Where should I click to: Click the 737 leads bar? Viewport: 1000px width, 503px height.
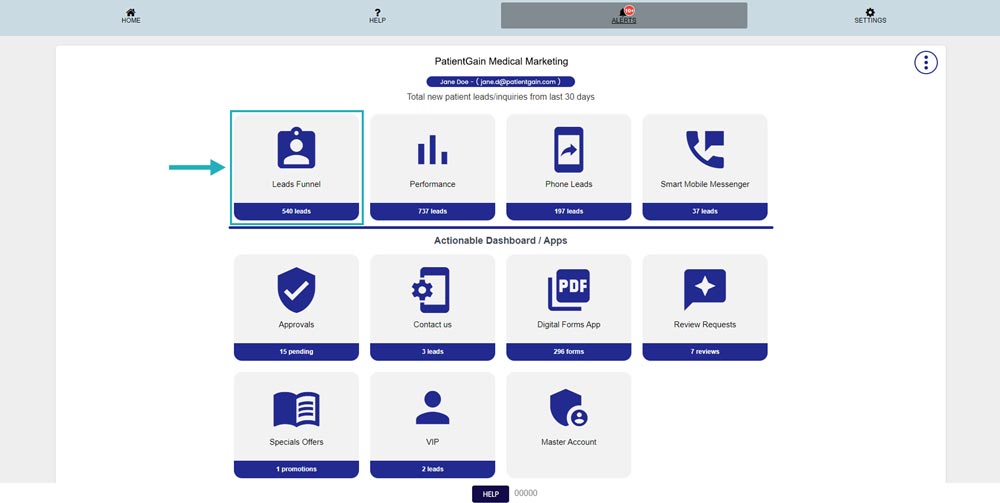click(432, 211)
